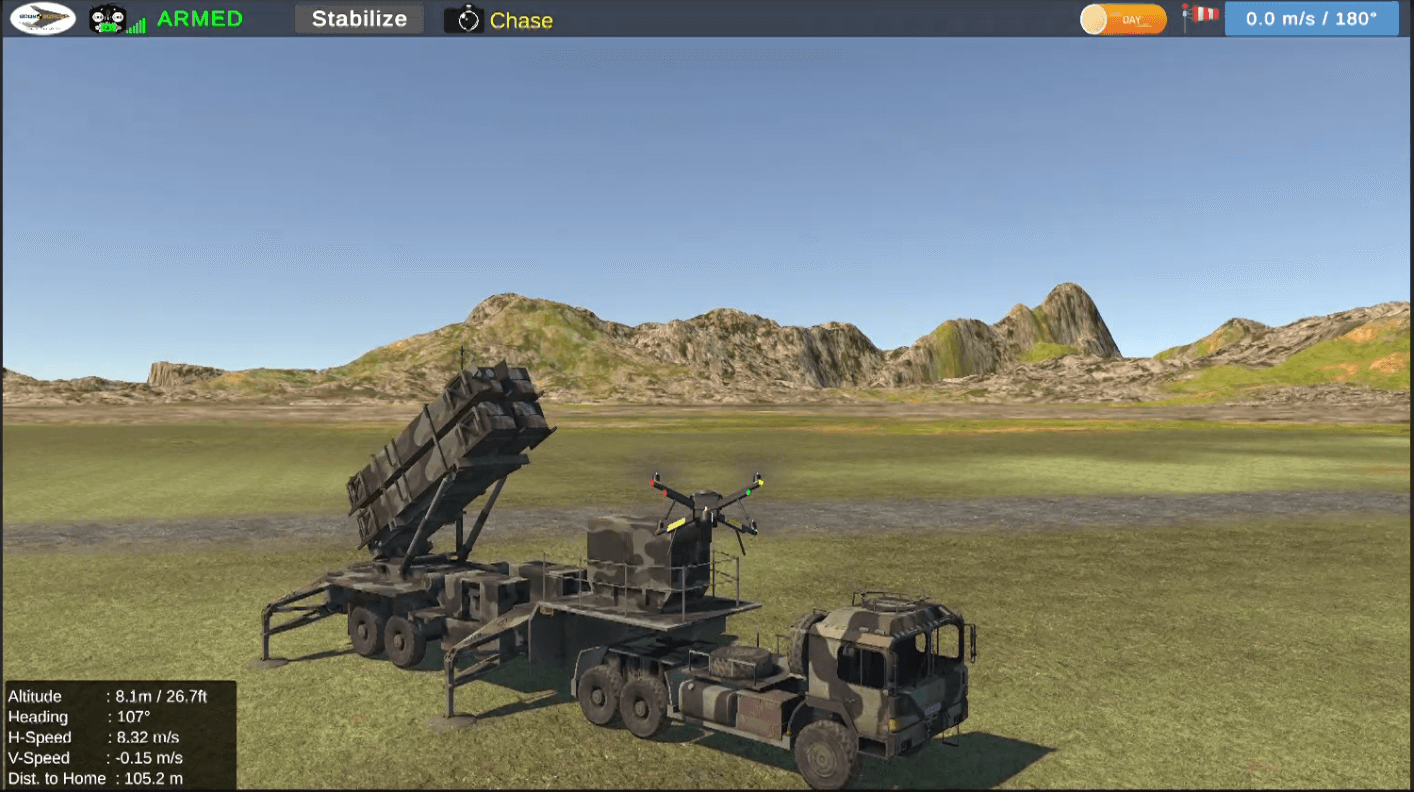Screen dimensions: 1414x792
Task: Open the Stabilize flight mode selector
Action: coord(359,19)
